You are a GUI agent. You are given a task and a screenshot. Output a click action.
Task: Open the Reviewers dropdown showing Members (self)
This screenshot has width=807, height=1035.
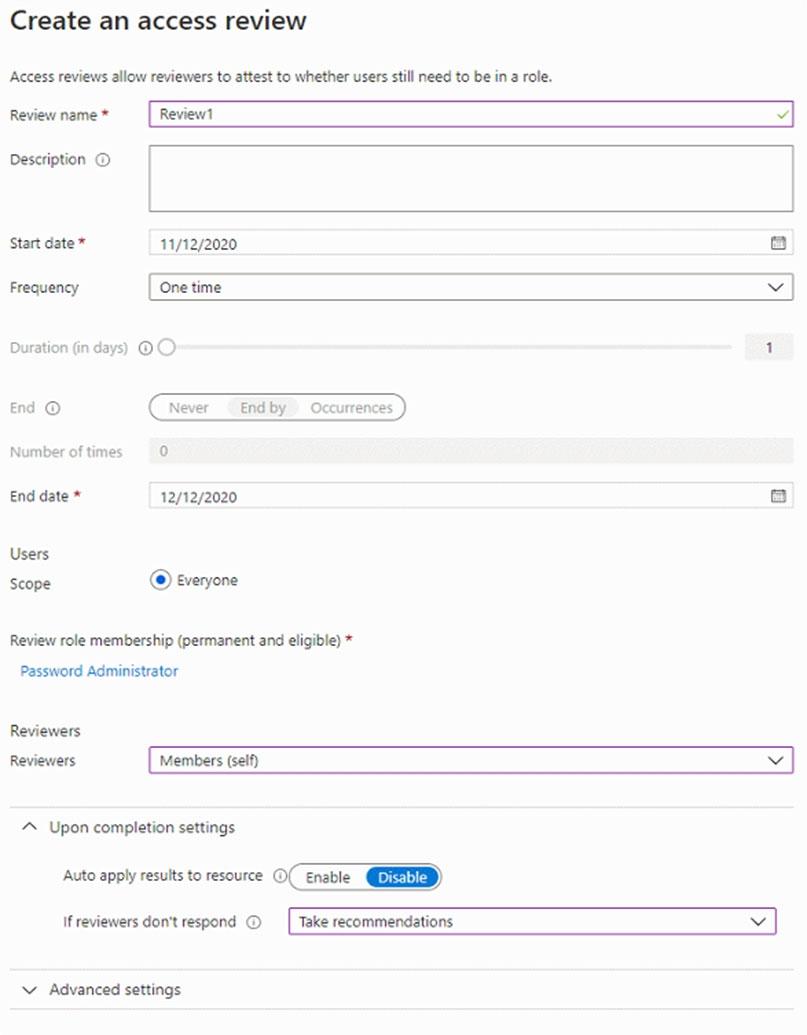(x=470, y=761)
